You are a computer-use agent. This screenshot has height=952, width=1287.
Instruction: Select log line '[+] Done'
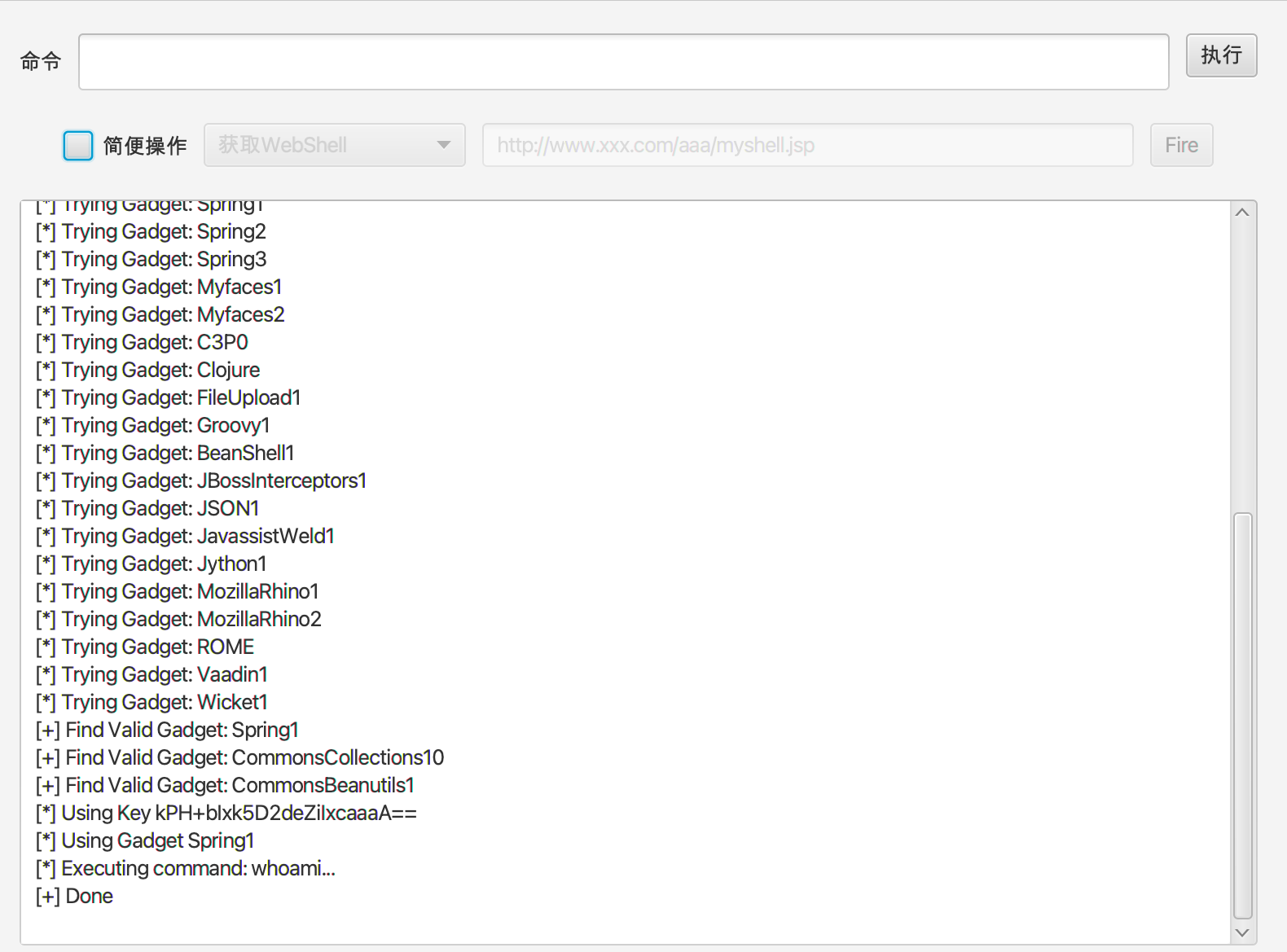coord(74,896)
